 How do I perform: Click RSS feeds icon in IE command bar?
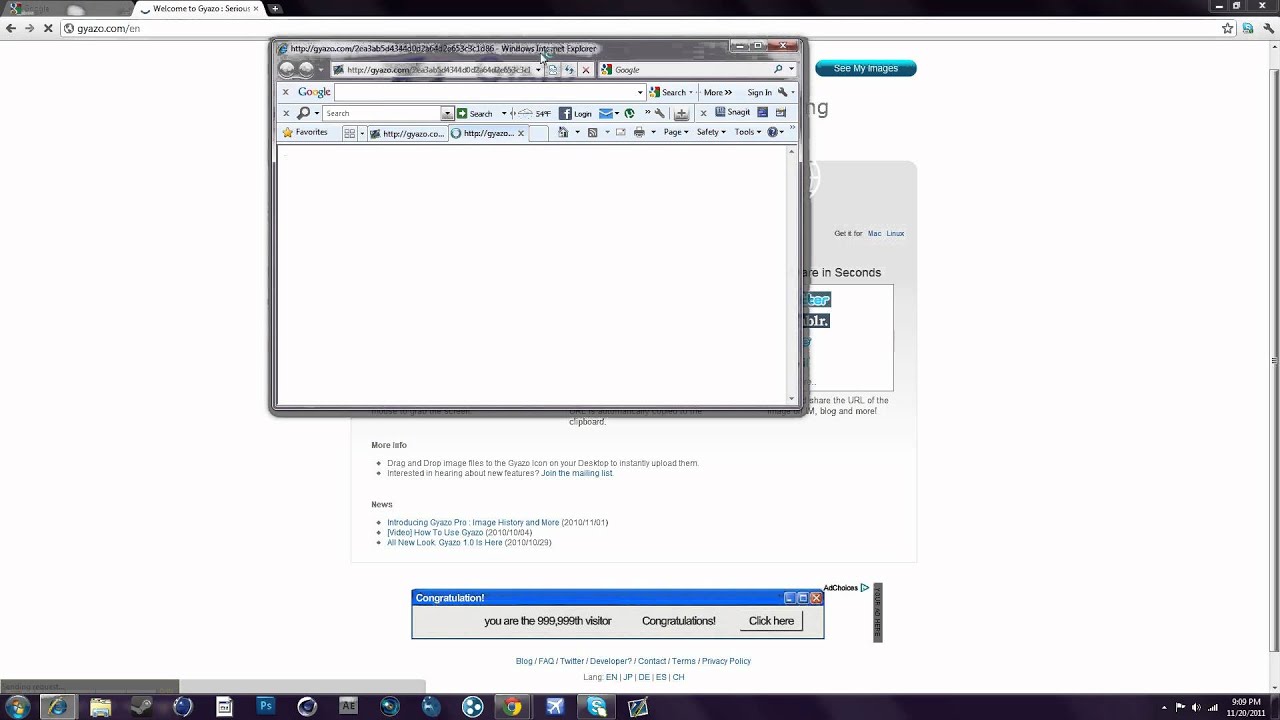[x=592, y=132]
